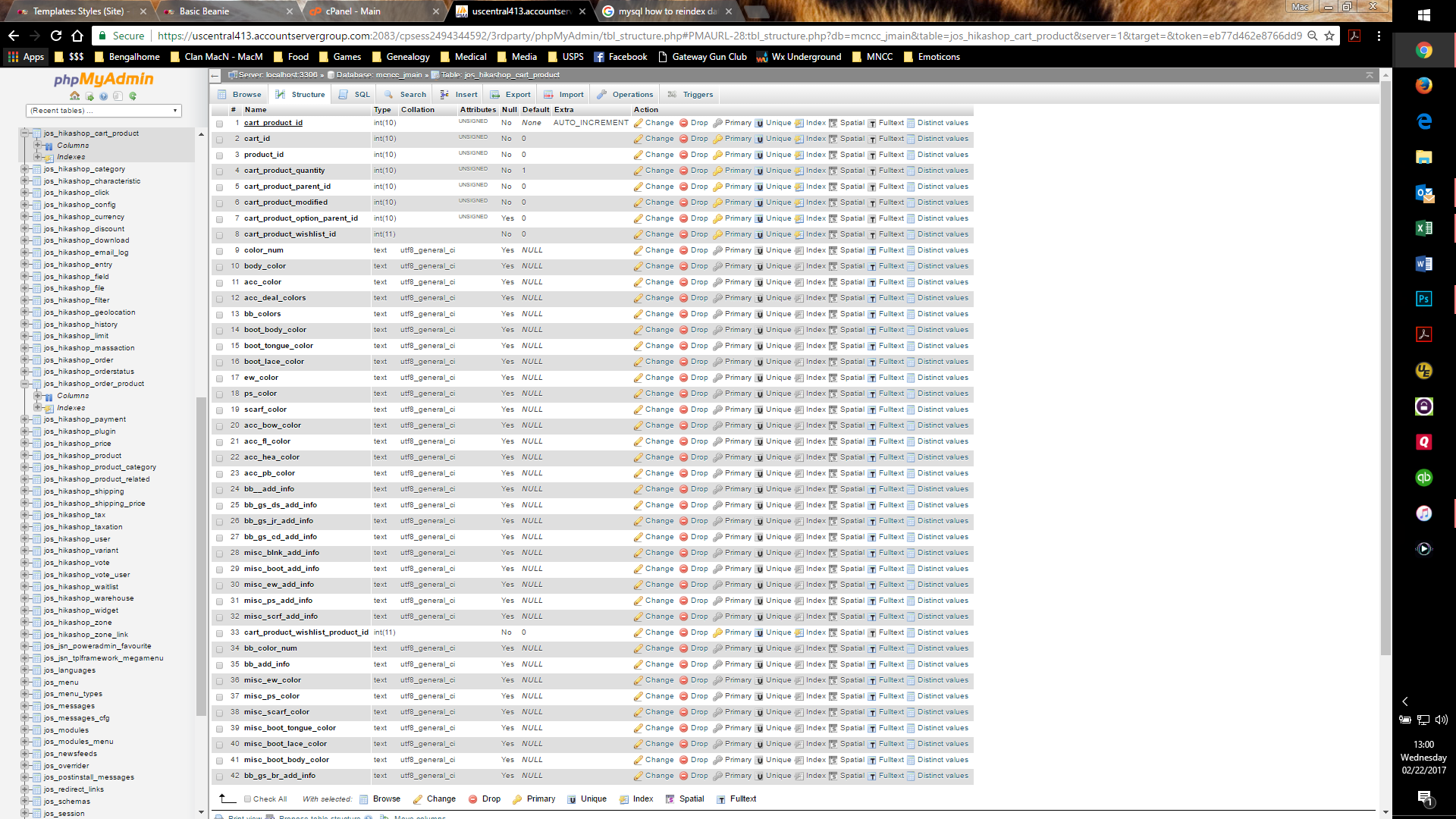1456x819 pixels.
Task: Enable the Check All checkbox
Action: pos(247,799)
